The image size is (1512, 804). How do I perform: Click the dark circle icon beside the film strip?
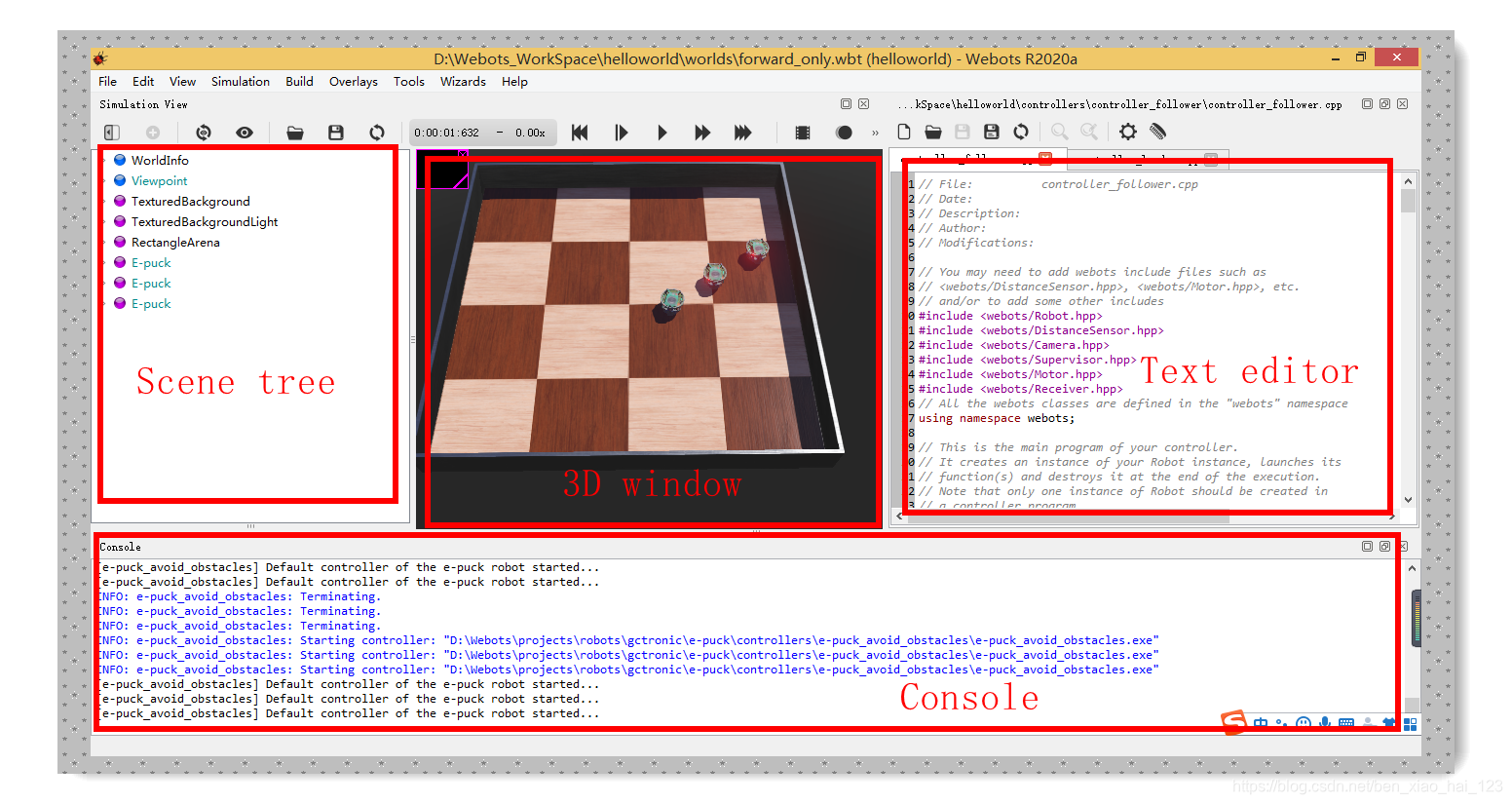(x=845, y=133)
